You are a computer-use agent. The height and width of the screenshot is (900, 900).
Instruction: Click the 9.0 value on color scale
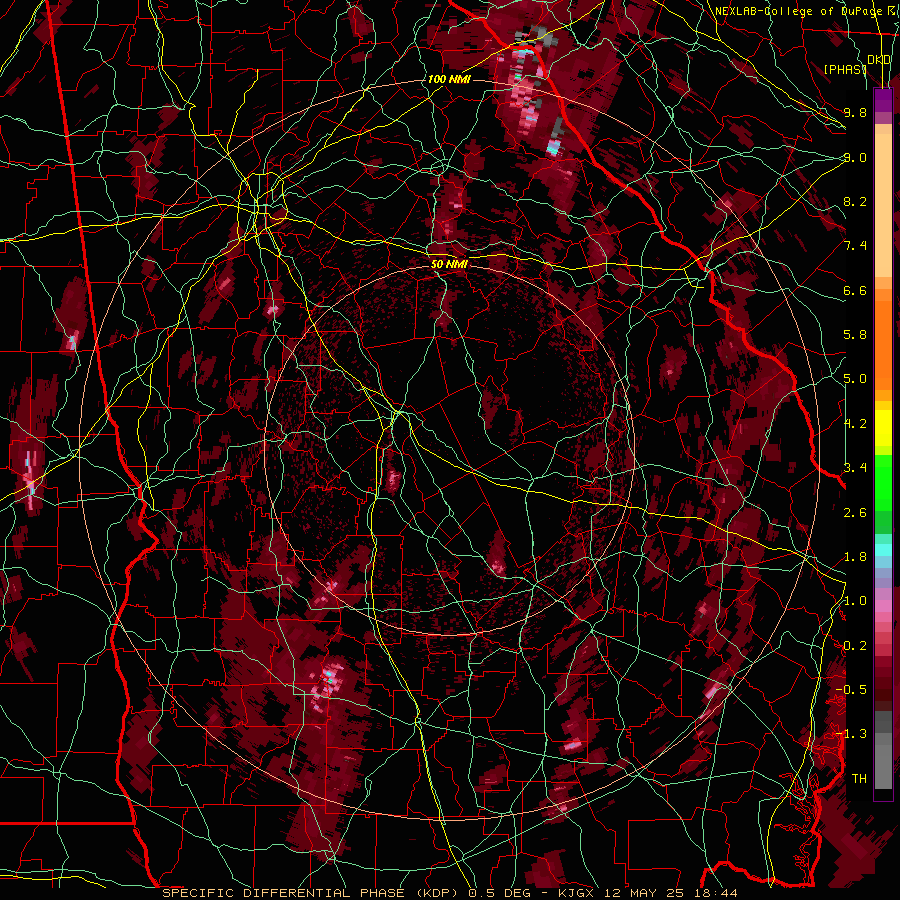855,157
